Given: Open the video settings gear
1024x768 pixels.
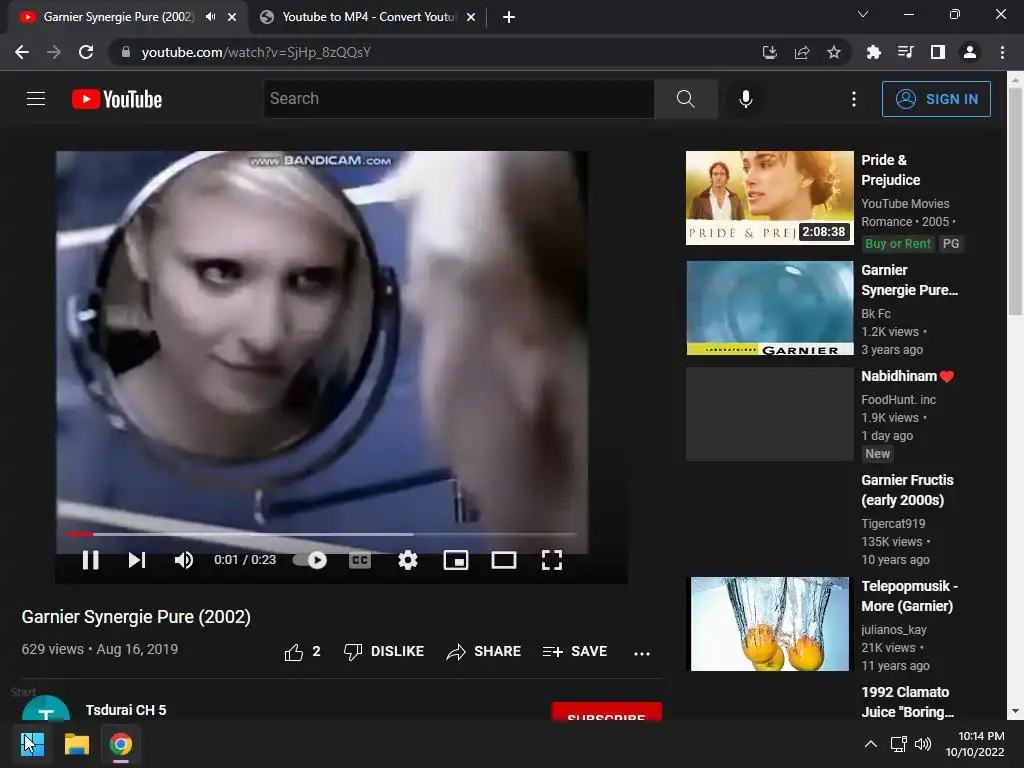Looking at the screenshot, I should tap(408, 560).
